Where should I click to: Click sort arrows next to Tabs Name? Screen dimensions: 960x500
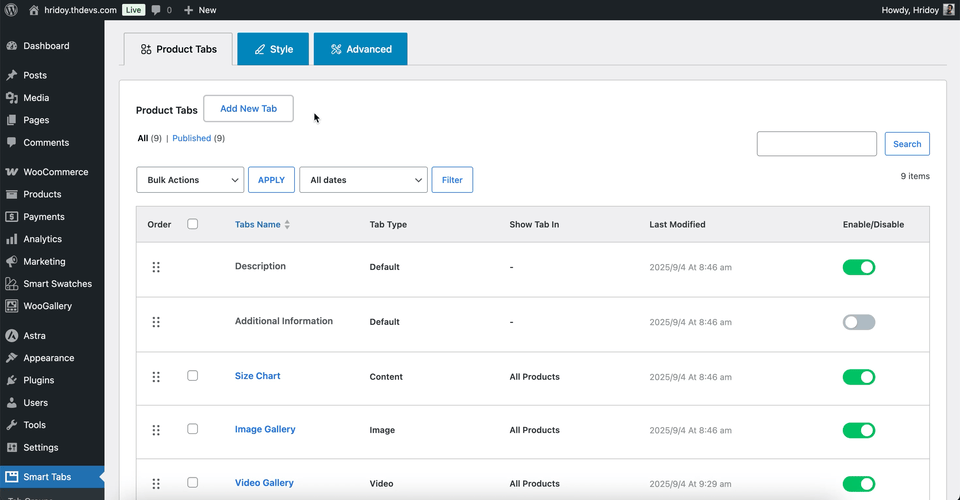pyautogui.click(x=287, y=225)
